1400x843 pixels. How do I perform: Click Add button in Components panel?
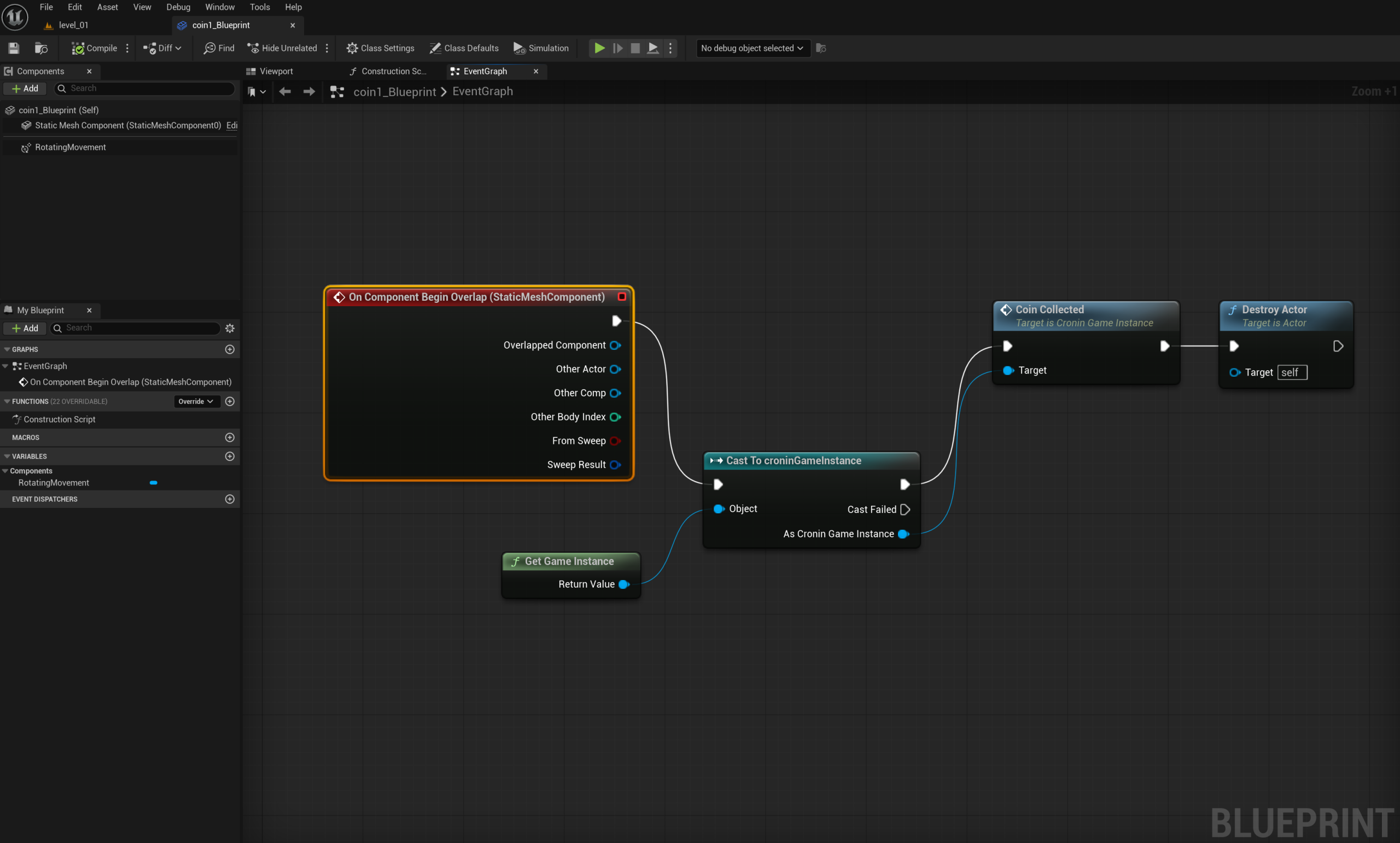[25, 89]
